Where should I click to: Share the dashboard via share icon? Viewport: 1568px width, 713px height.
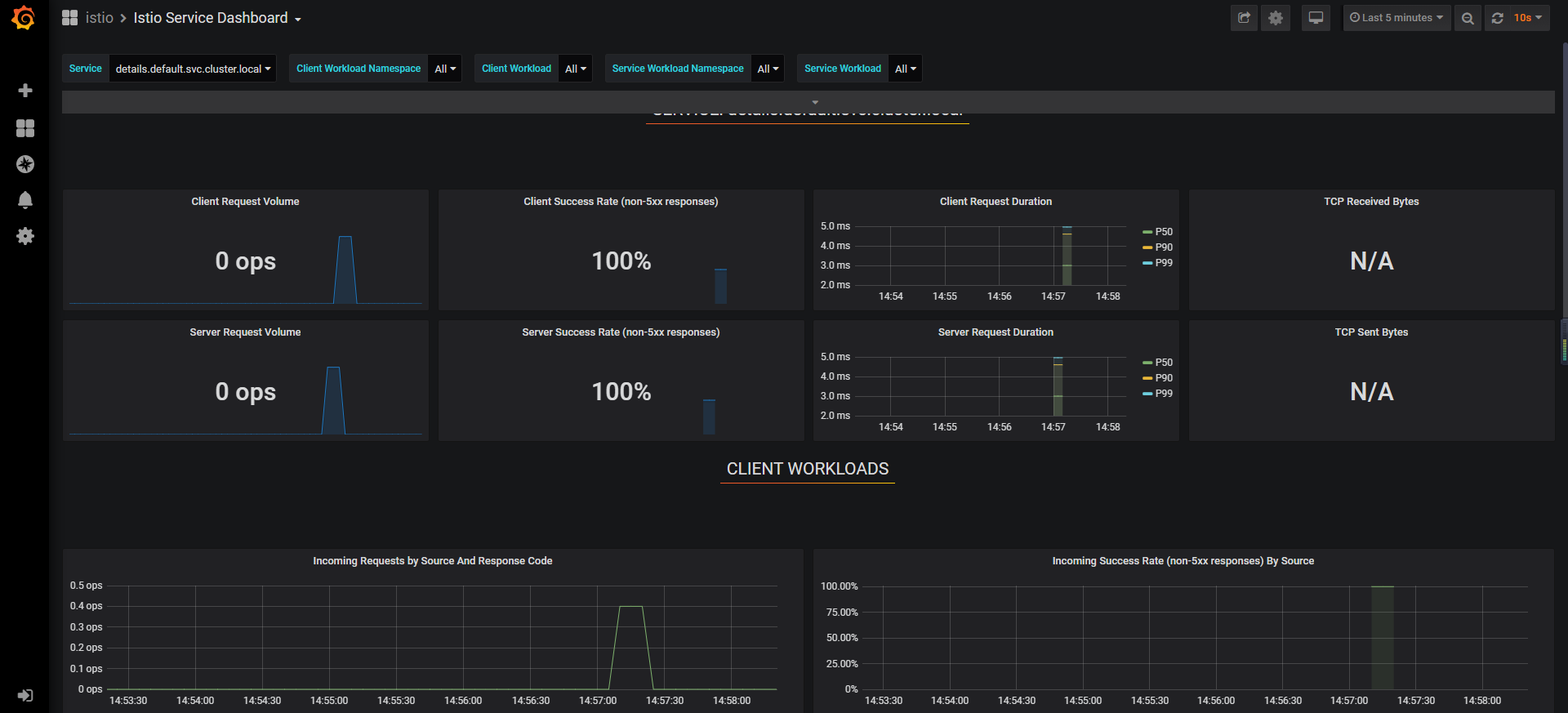[1244, 18]
